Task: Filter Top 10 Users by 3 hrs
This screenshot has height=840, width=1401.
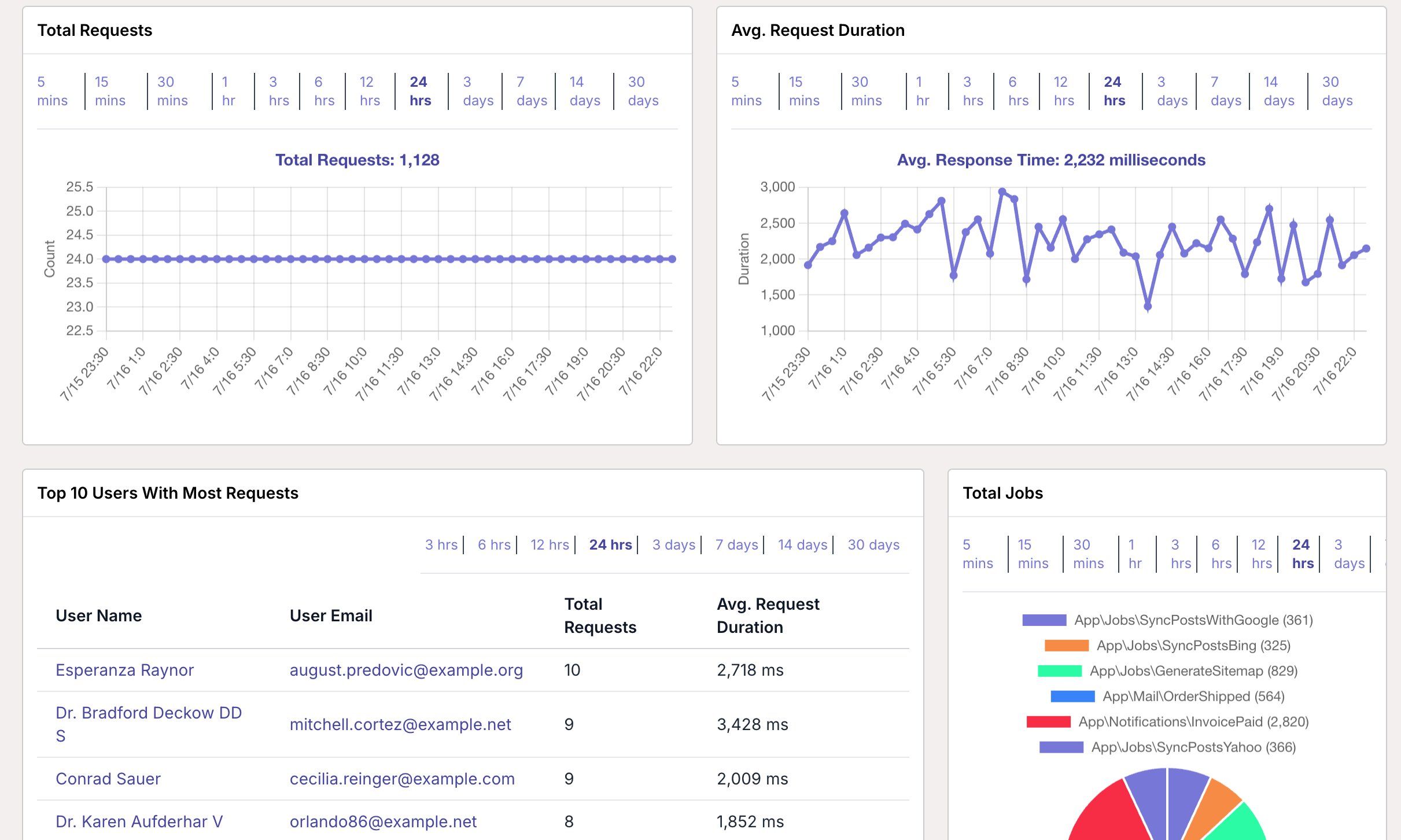Action: 441,545
